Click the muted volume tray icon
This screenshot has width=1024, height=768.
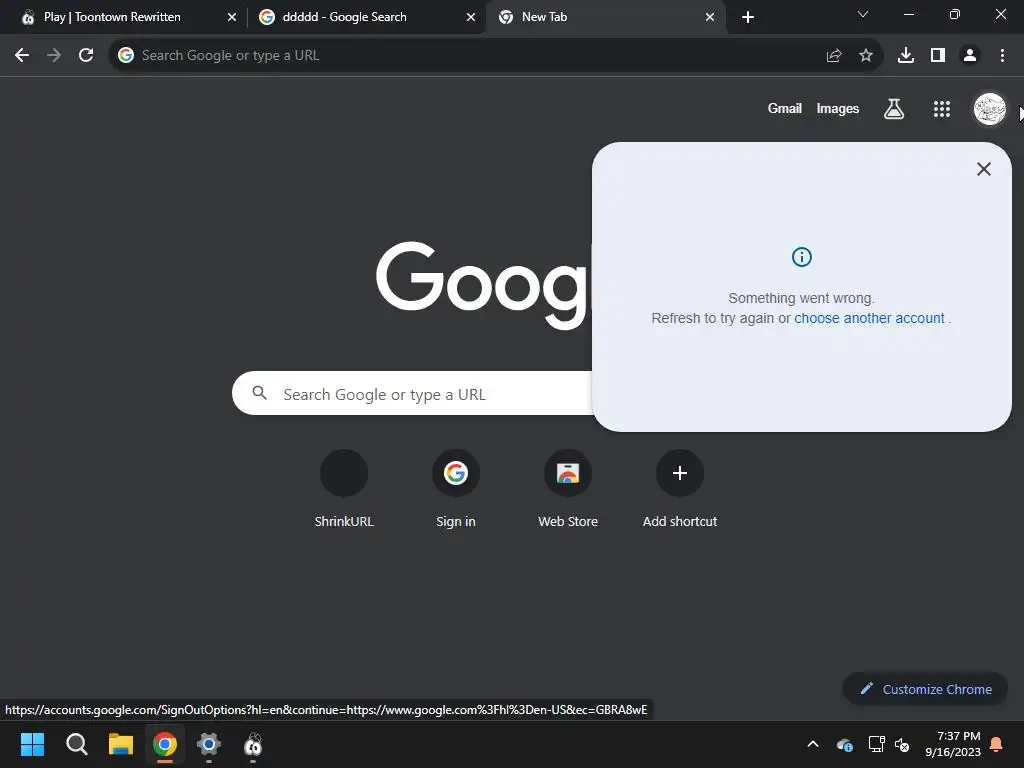pyautogui.click(x=903, y=744)
